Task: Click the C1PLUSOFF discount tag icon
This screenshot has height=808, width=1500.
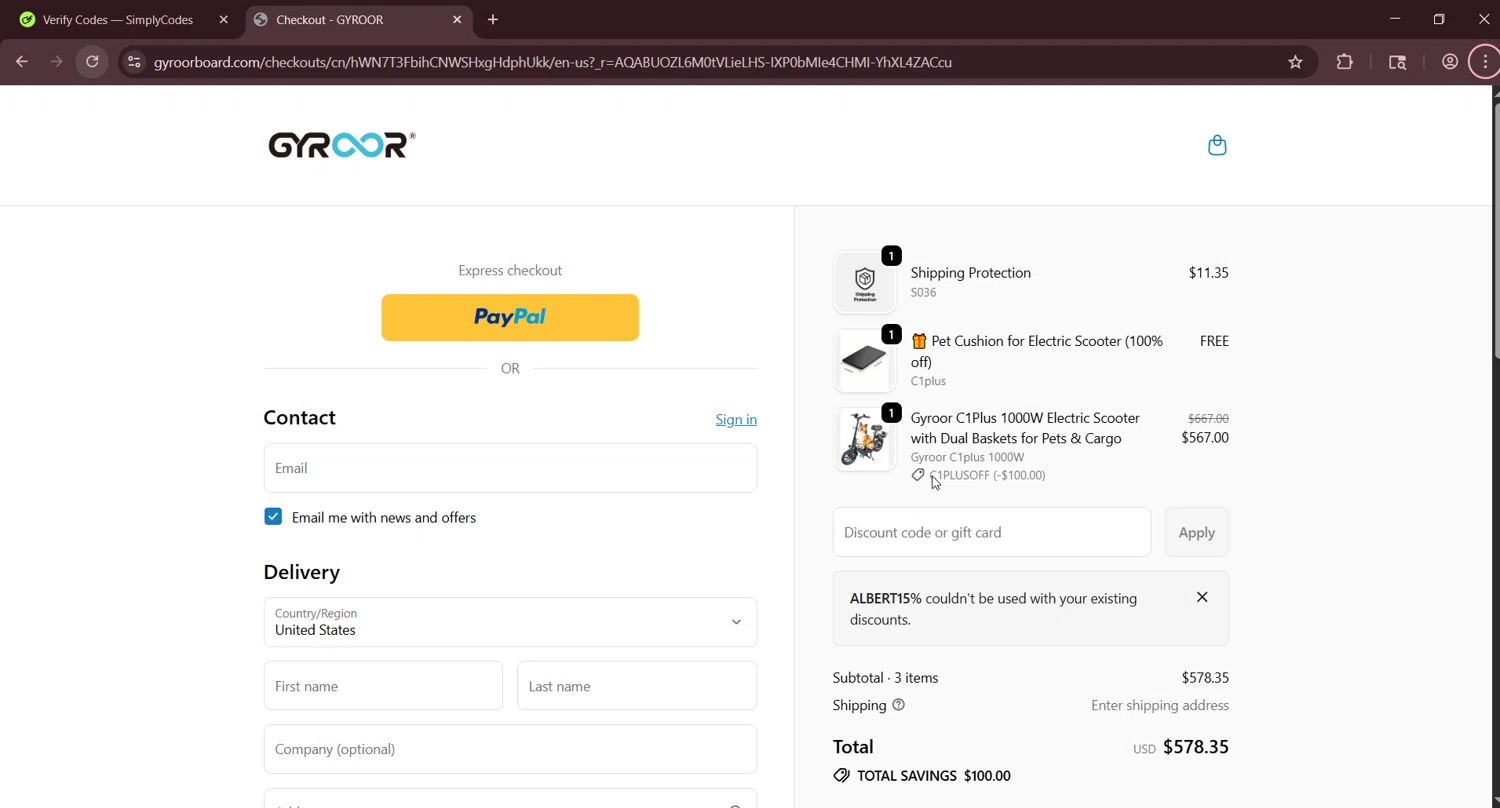Action: 918,475
